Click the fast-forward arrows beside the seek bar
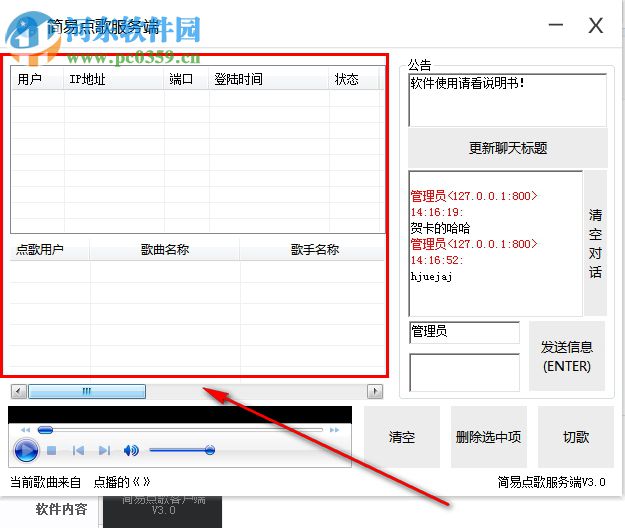The height and width of the screenshot is (528, 625). click(x=334, y=430)
